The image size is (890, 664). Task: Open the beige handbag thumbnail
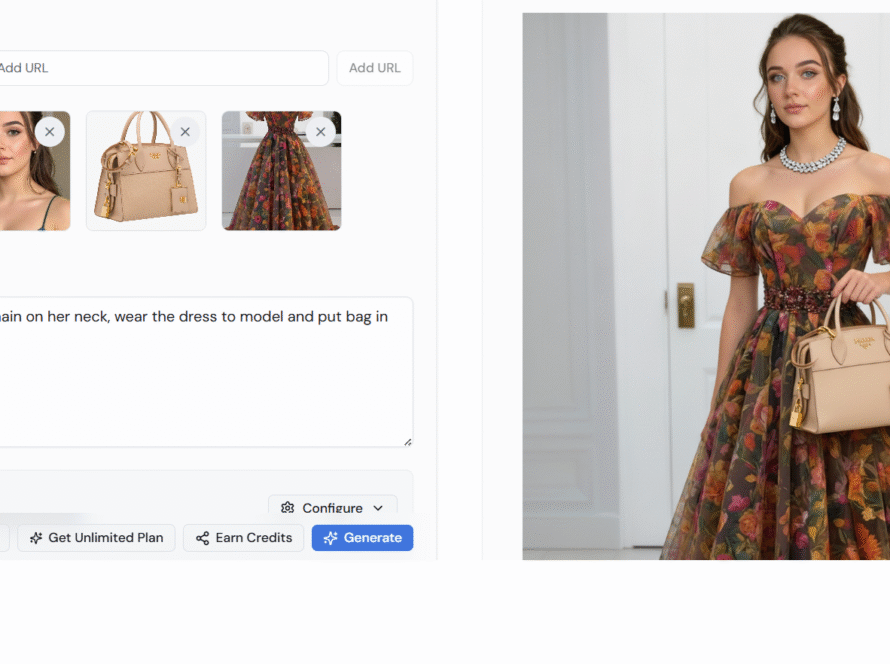coord(146,171)
